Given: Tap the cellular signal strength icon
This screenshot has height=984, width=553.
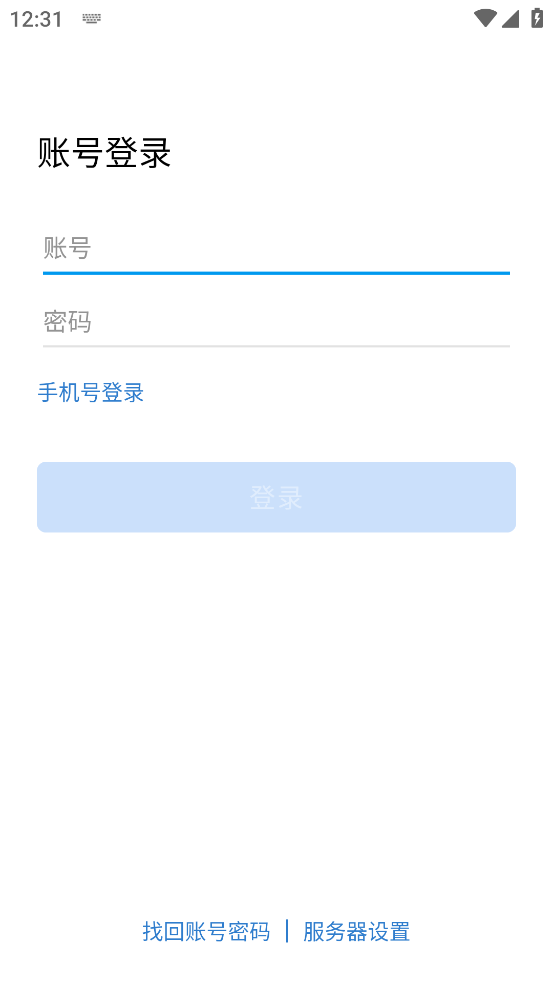Looking at the screenshot, I should point(510,18).
